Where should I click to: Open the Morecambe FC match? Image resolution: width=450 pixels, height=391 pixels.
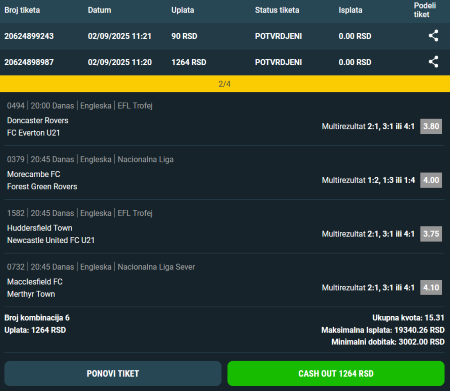coord(34,174)
